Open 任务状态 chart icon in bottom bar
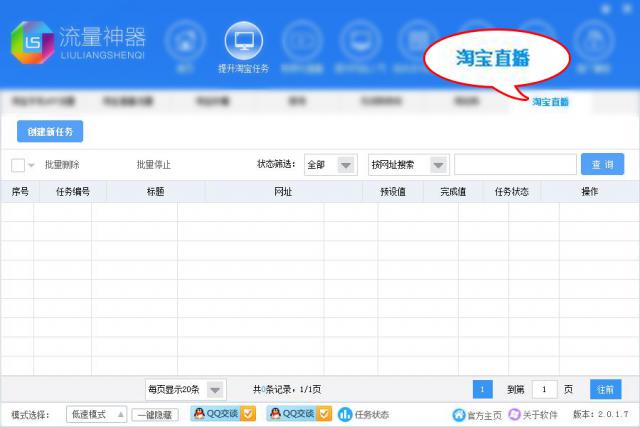 (345, 414)
